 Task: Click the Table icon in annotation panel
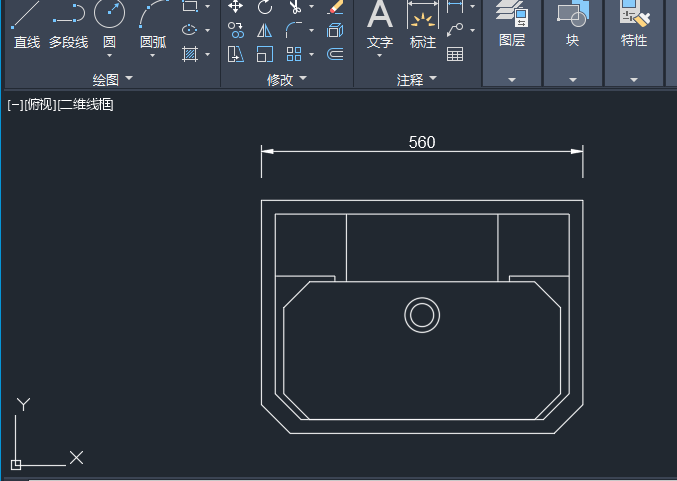coord(455,54)
